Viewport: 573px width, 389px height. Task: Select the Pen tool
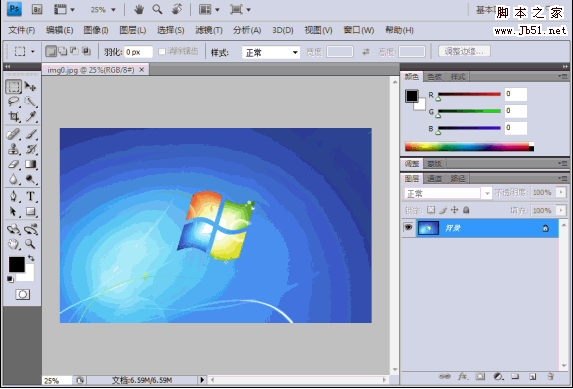coord(14,197)
